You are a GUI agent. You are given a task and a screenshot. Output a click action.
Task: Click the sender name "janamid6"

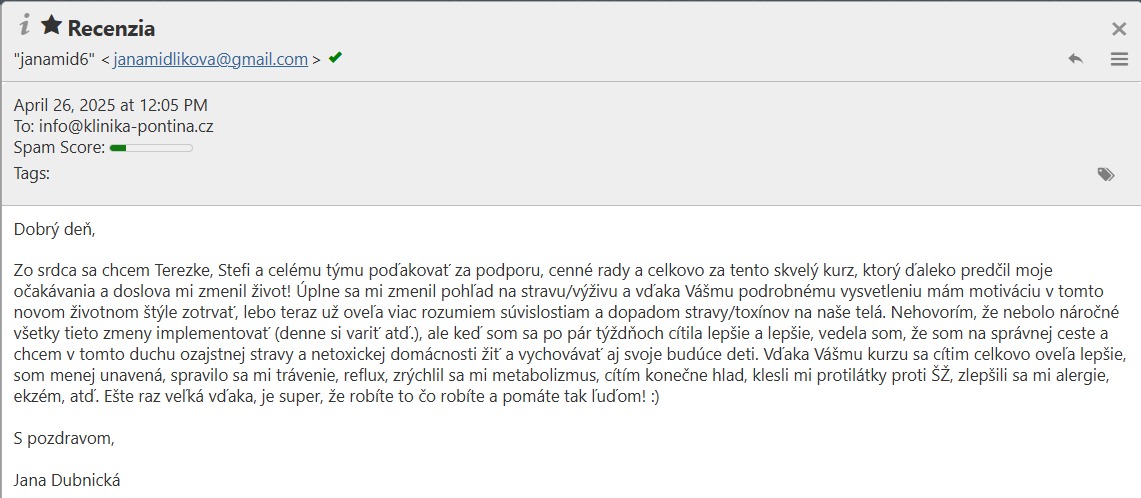[55, 60]
